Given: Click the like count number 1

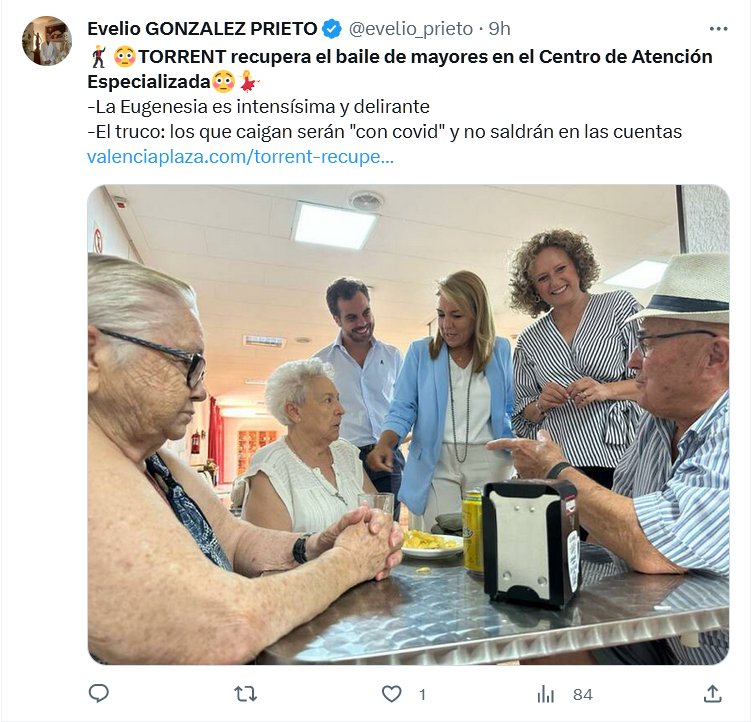Looking at the screenshot, I should coord(422,694).
